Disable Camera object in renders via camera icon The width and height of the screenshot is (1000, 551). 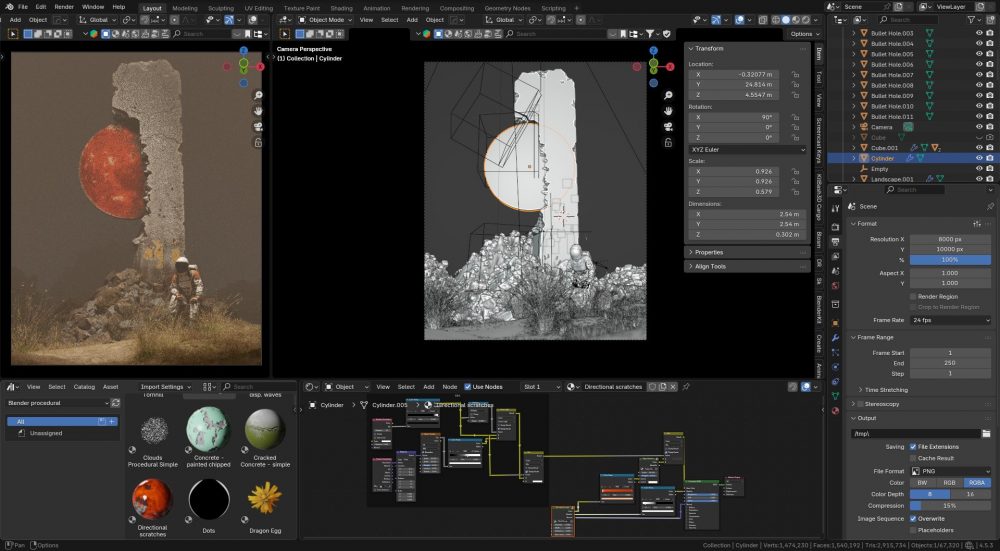coord(990,127)
